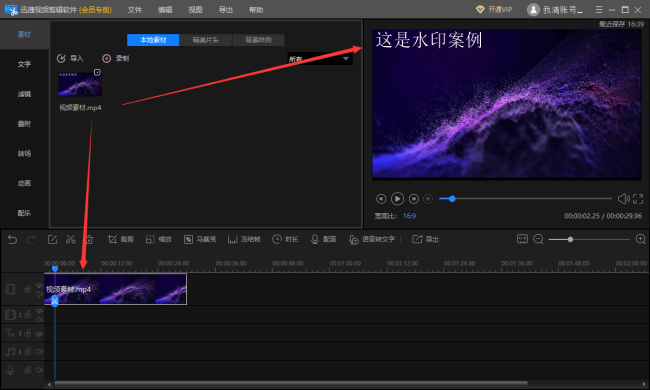
Task: Open the 文件 menu
Action: pos(134,10)
